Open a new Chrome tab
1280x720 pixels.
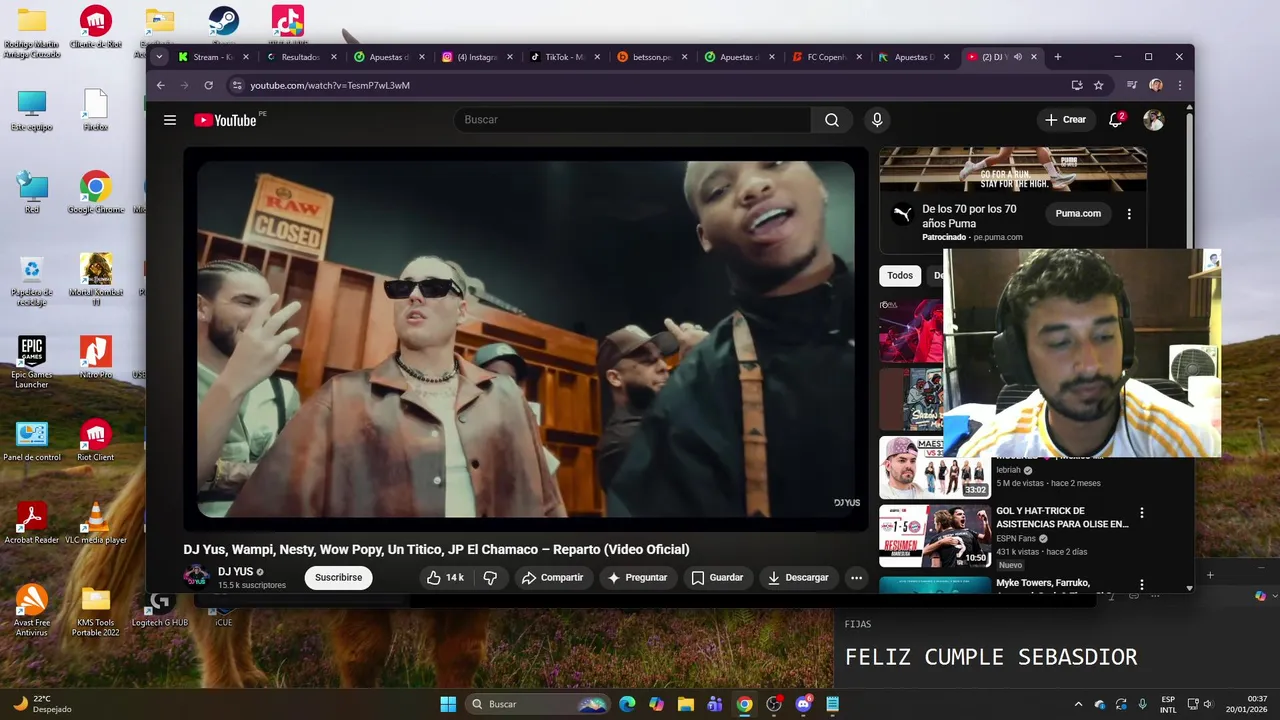pyautogui.click(x=1058, y=57)
